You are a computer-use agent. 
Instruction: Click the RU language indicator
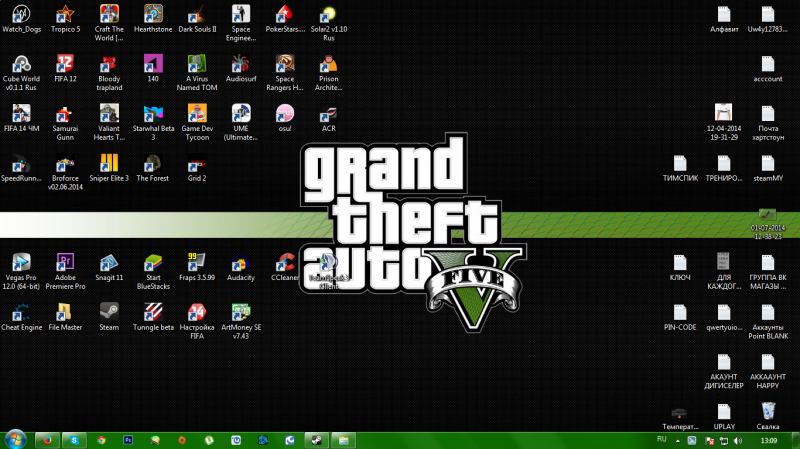click(x=662, y=439)
